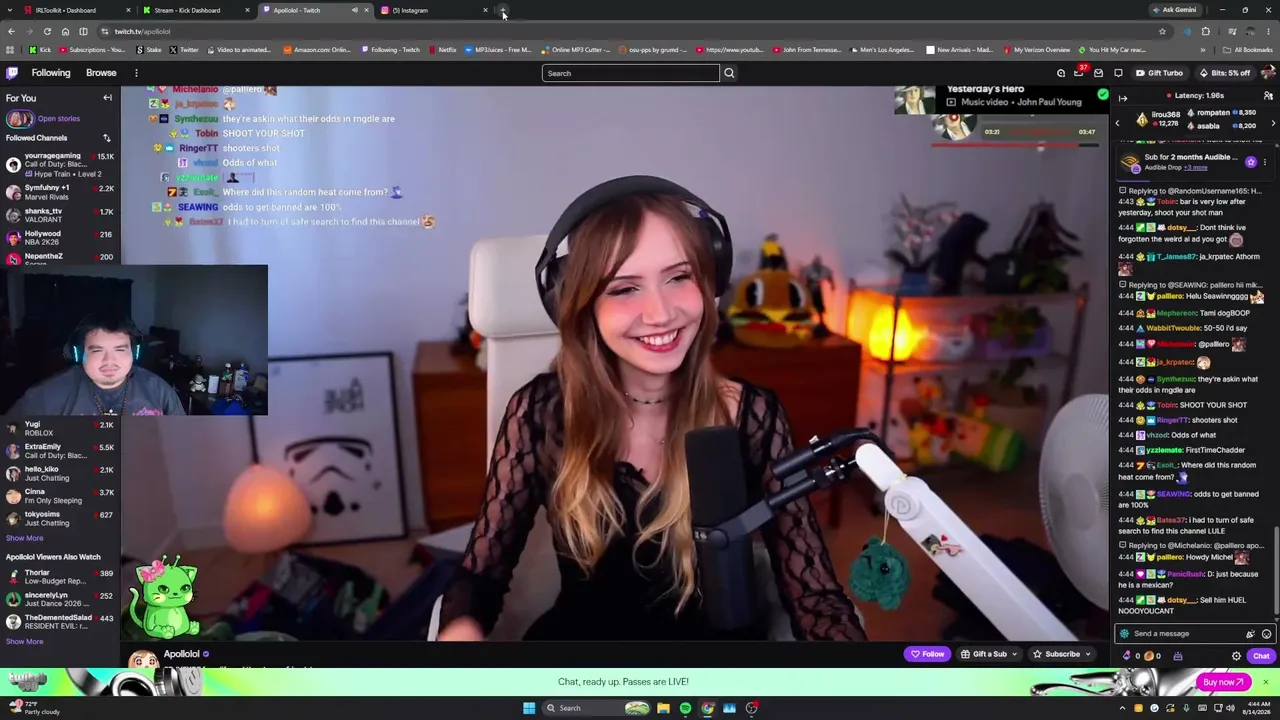Open the user profile avatar menu

(x=1268, y=73)
